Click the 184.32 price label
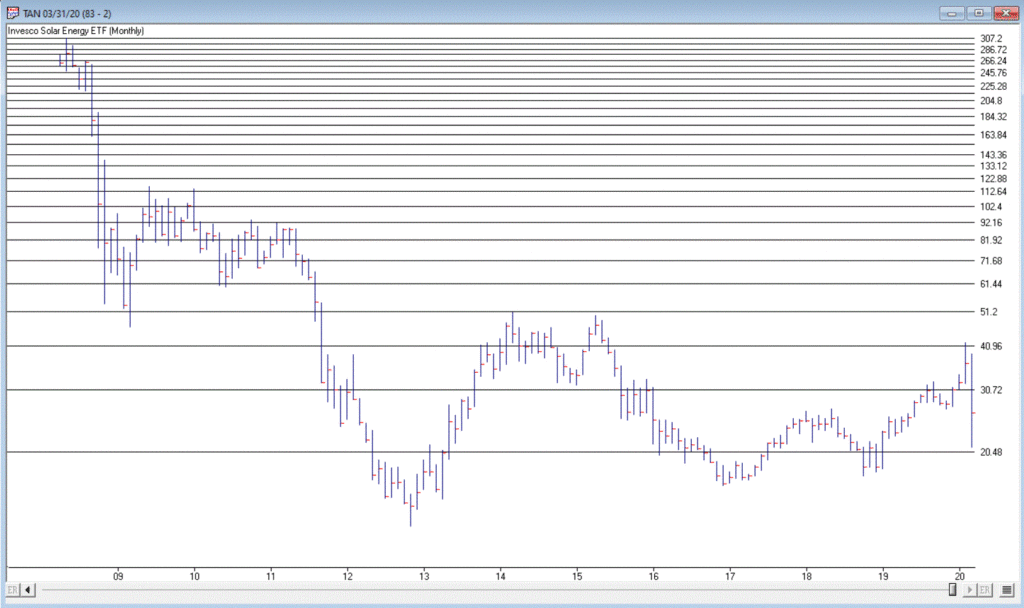The width and height of the screenshot is (1024, 608). click(x=993, y=116)
